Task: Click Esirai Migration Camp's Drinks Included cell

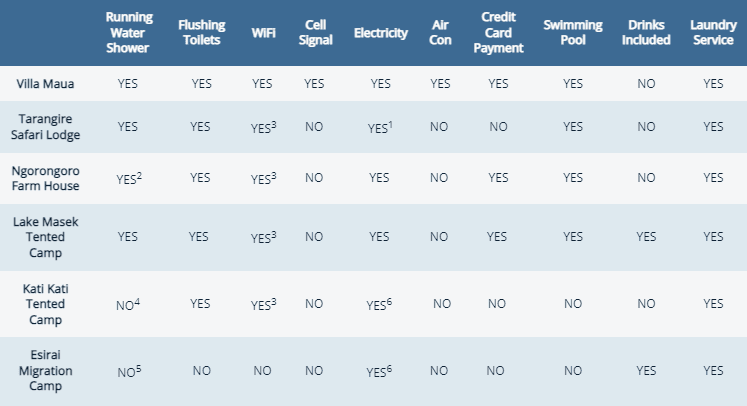Action: pos(646,370)
